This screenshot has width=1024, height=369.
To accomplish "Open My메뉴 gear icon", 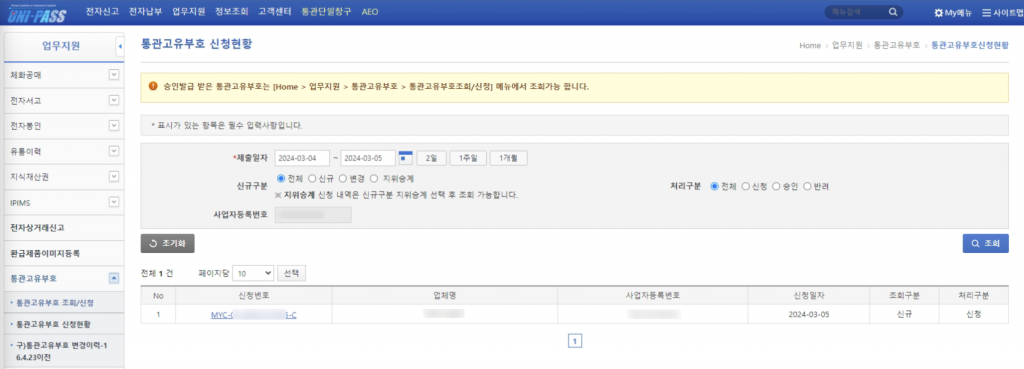I will [x=939, y=12].
